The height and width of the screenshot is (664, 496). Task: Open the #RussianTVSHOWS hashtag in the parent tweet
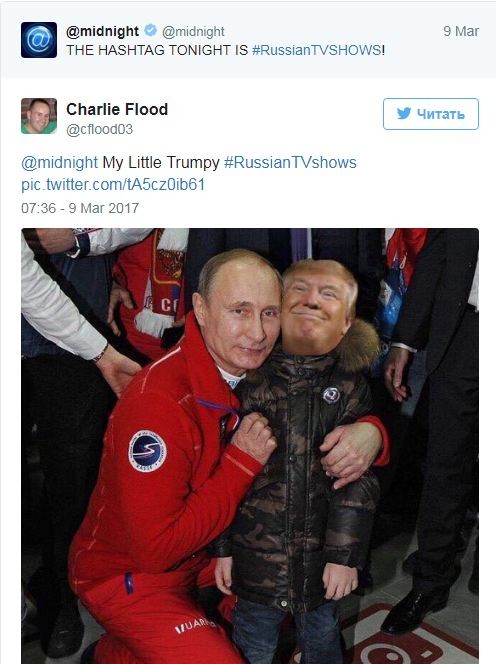(316, 50)
